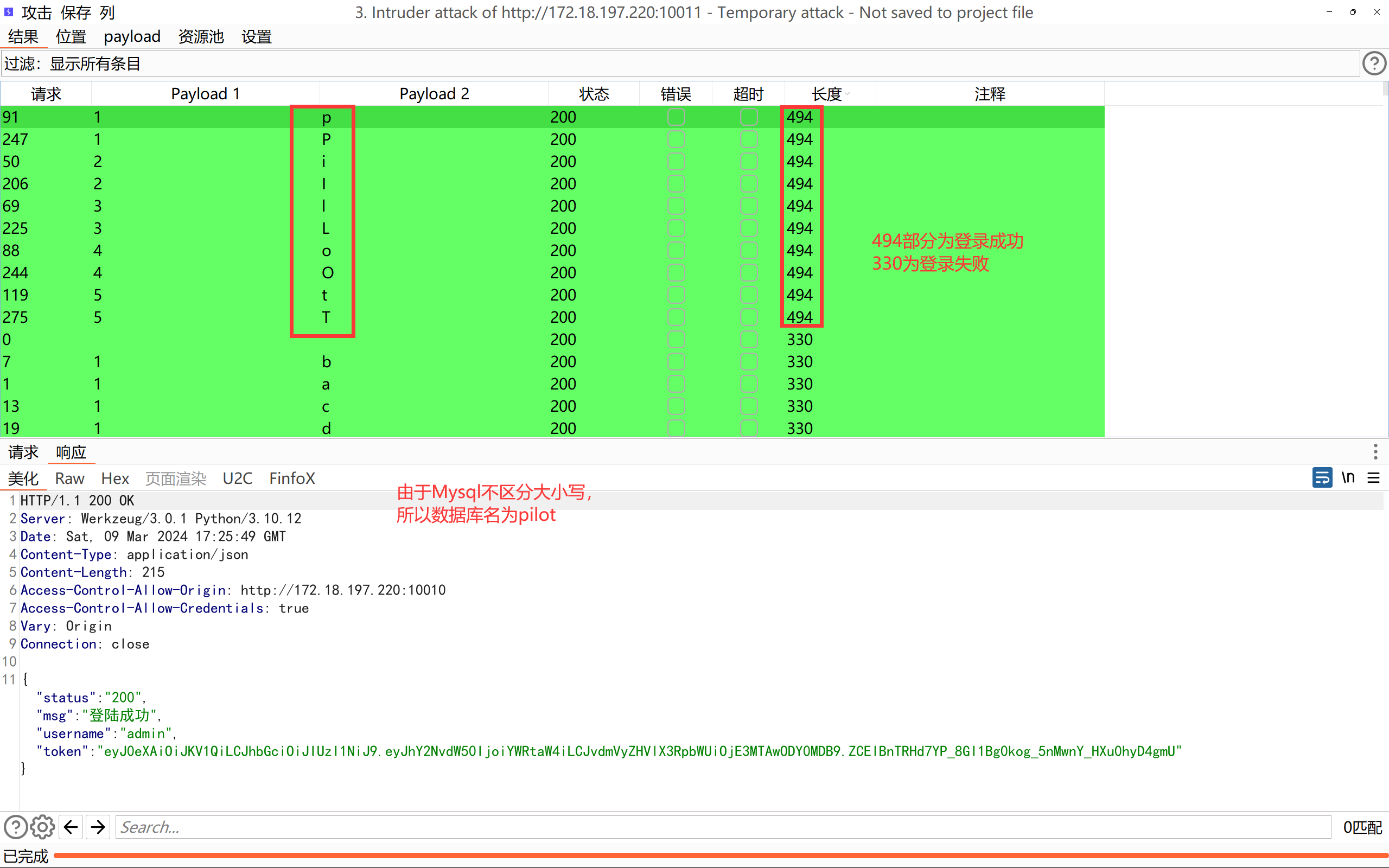Select the row for request 247
The image size is (1389, 868).
point(552,139)
